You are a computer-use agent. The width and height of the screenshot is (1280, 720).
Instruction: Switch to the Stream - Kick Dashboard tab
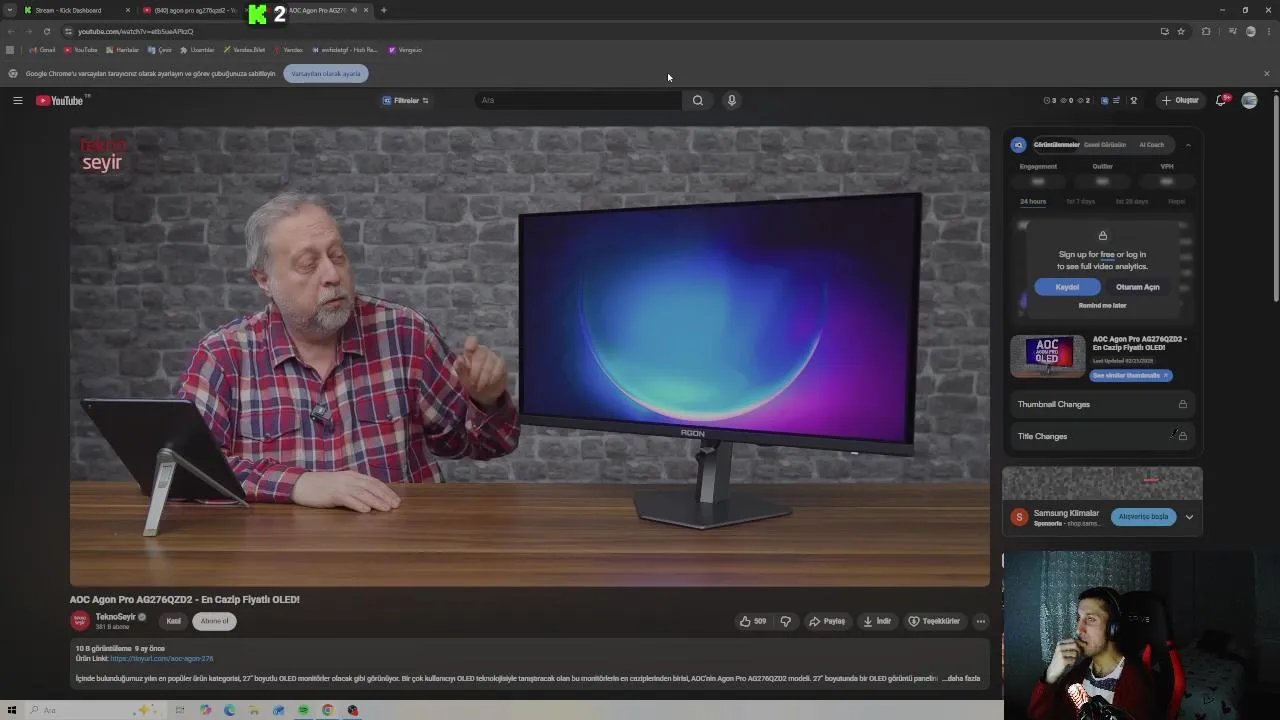click(76, 10)
